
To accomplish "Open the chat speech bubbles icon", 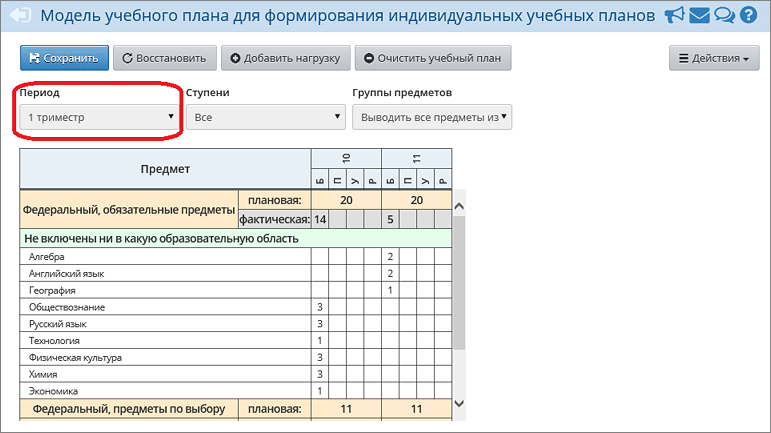I will 724,16.
